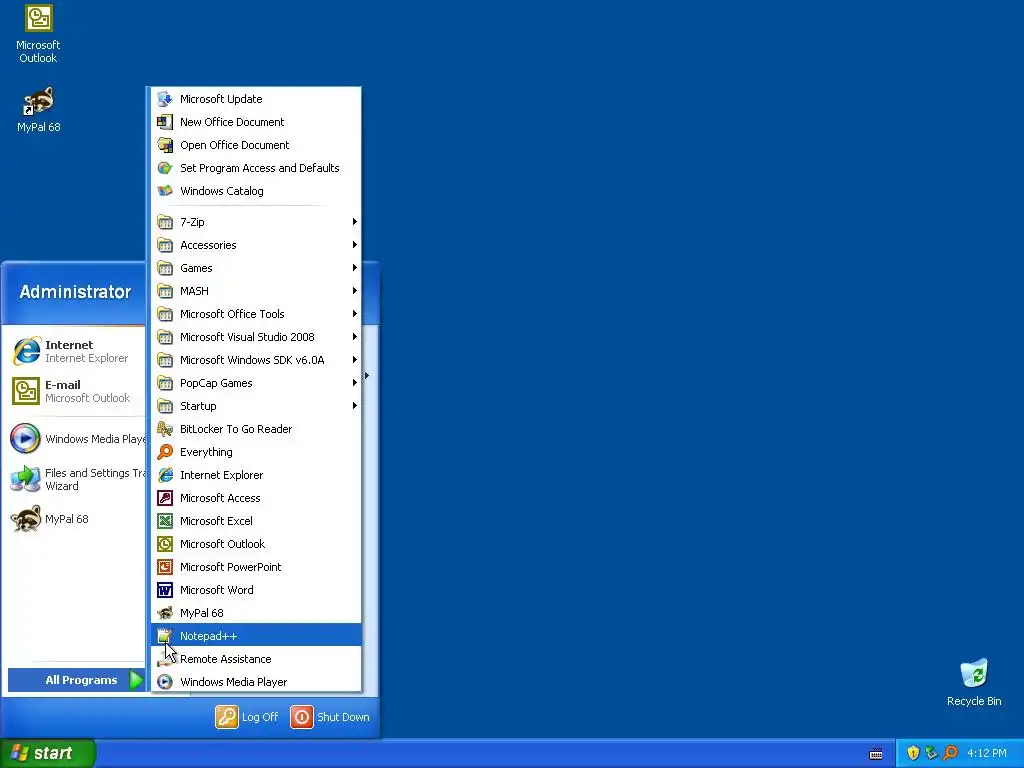The image size is (1024, 768).
Task: Click the All Programs button
Action: (x=76, y=680)
